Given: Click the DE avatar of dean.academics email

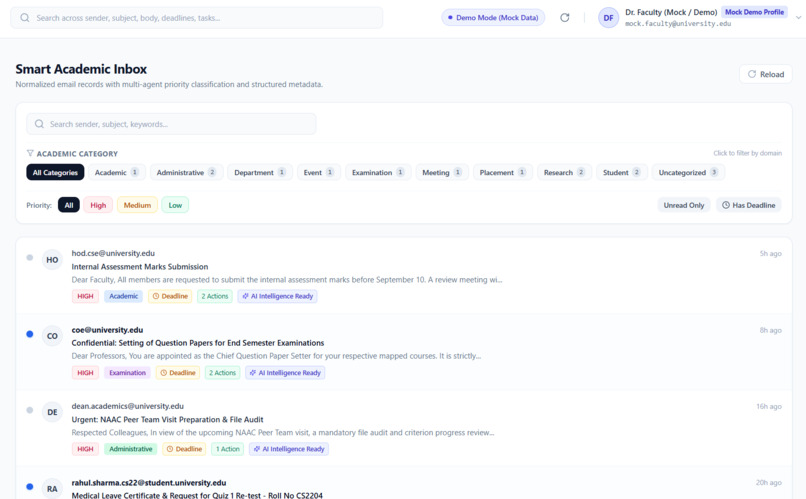Looking at the screenshot, I should (x=52, y=412).
